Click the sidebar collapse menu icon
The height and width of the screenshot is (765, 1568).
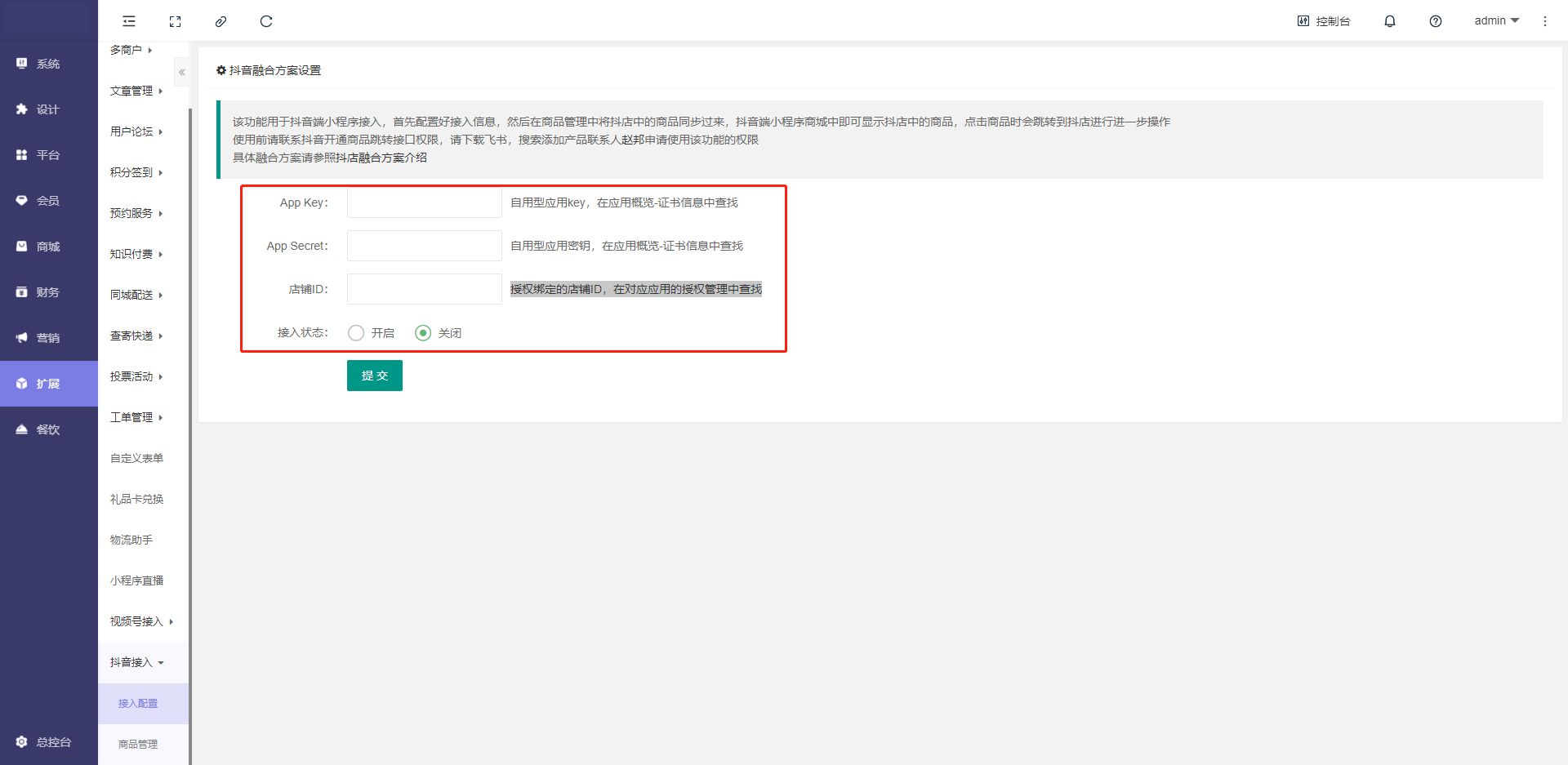click(x=129, y=21)
